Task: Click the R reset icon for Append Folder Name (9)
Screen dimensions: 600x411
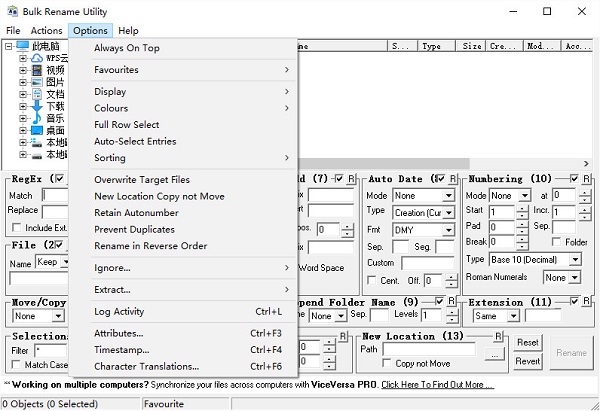Action: coord(452,301)
